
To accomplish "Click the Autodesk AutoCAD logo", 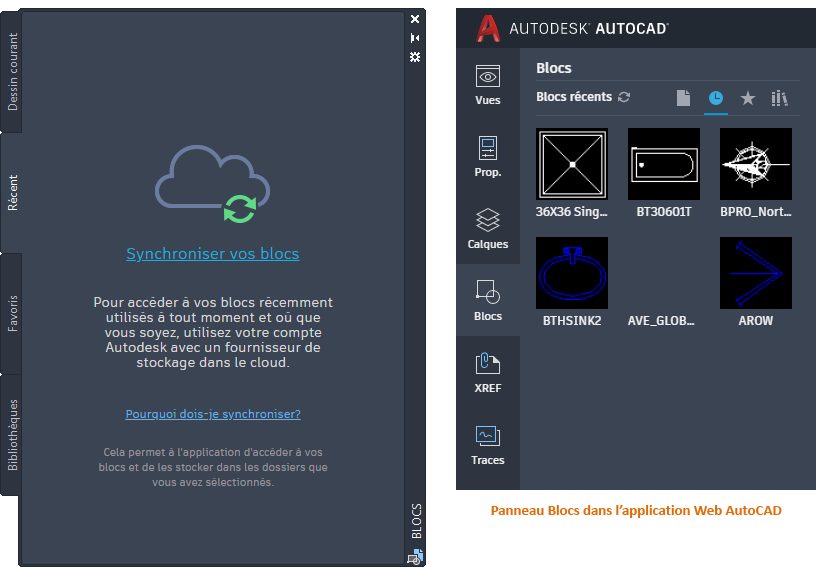I will (572, 28).
